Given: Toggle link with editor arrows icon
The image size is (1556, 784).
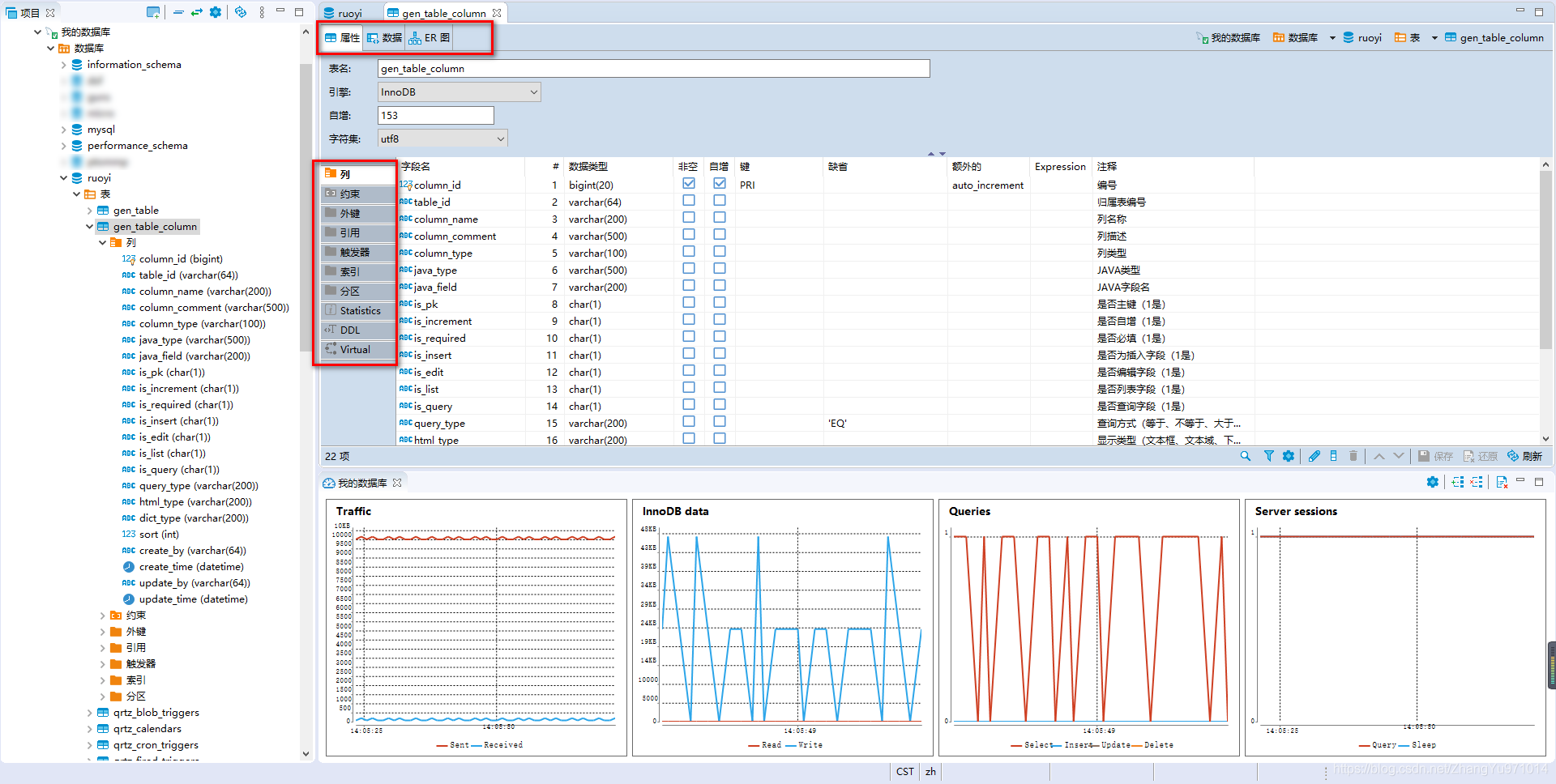Looking at the screenshot, I should [197, 12].
